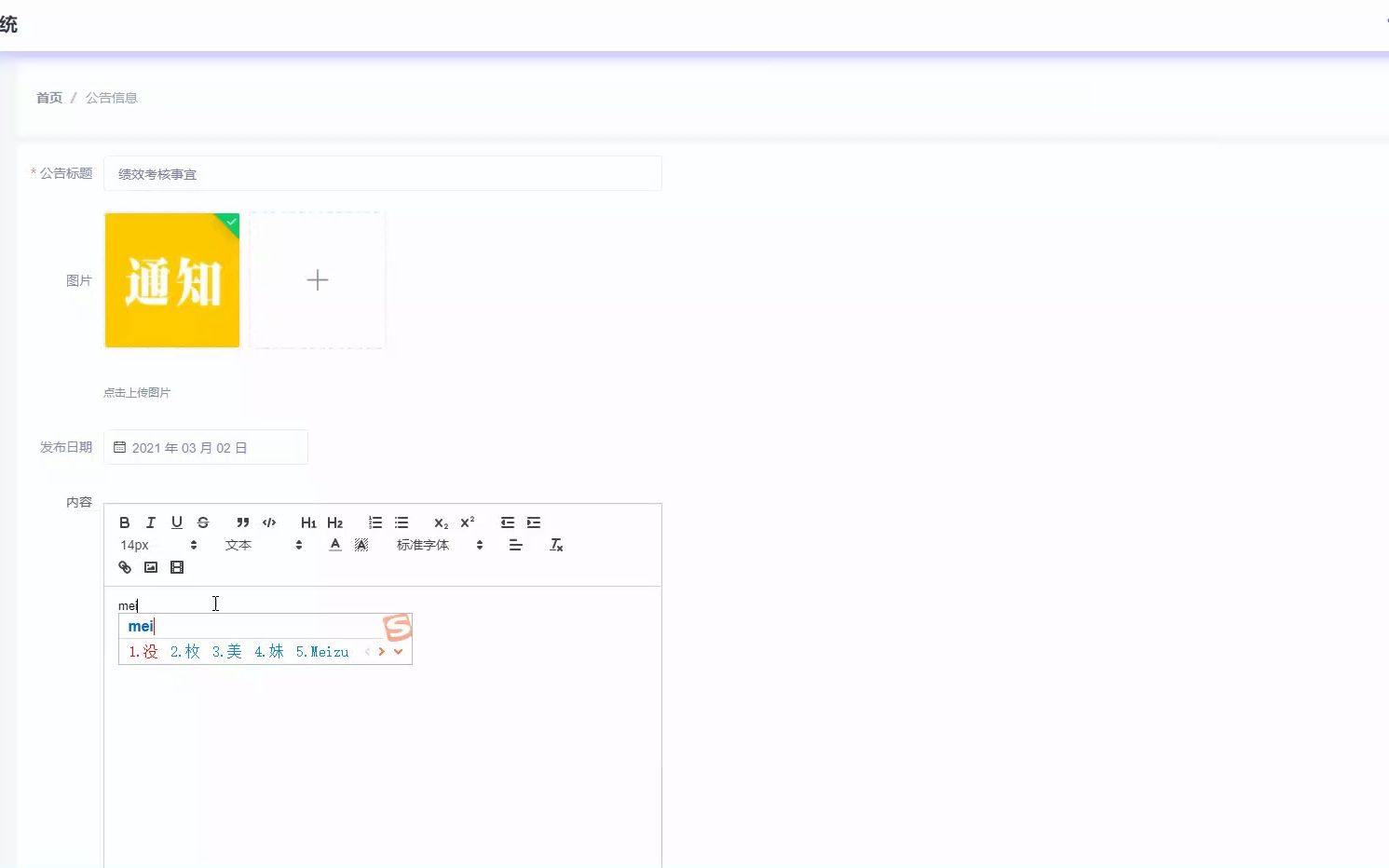Insert a video into the content
Viewport: 1389px width, 868px height.
click(x=177, y=567)
